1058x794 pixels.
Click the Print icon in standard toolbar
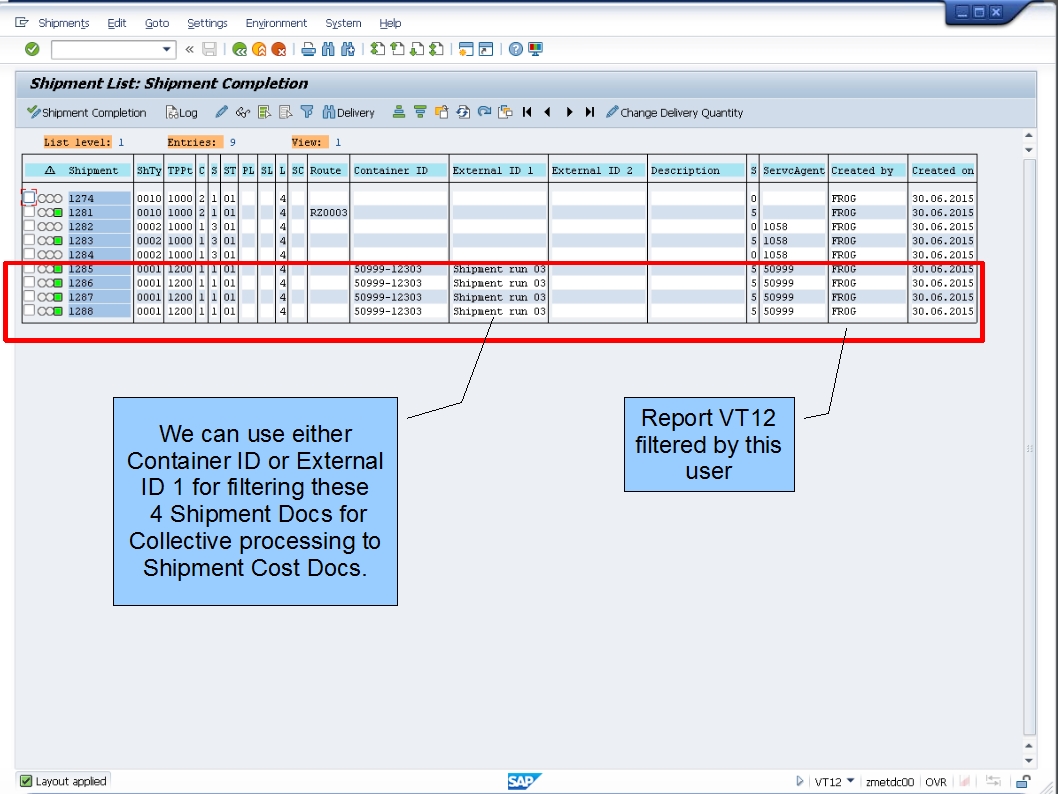308,49
